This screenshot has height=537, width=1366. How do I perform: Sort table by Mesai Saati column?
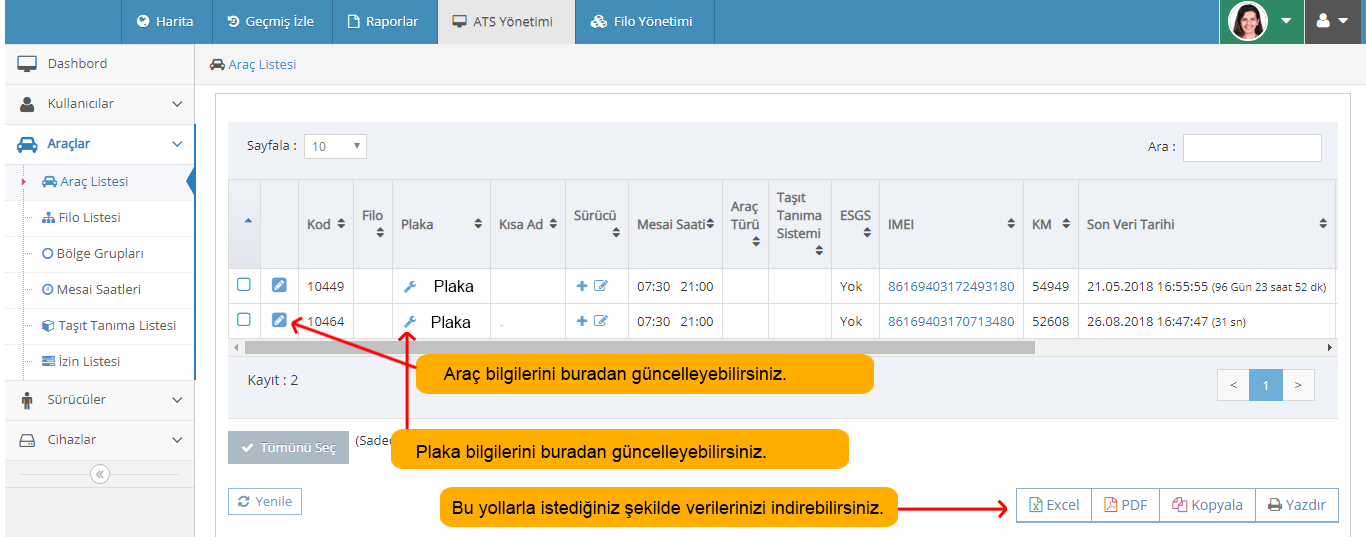point(675,224)
